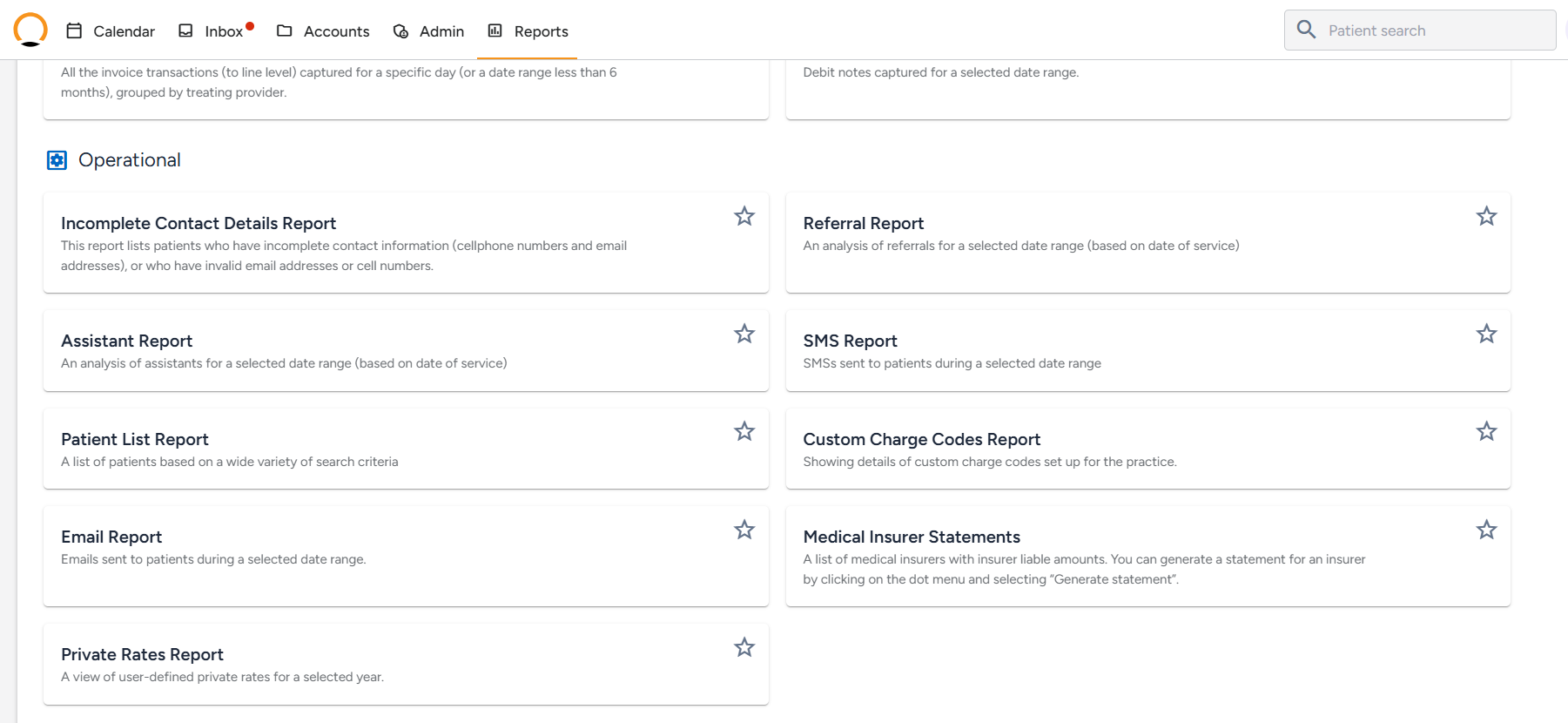Click 'An analysis of referrals' description
The width and height of the screenshot is (1568, 723).
pyautogui.click(x=1021, y=246)
